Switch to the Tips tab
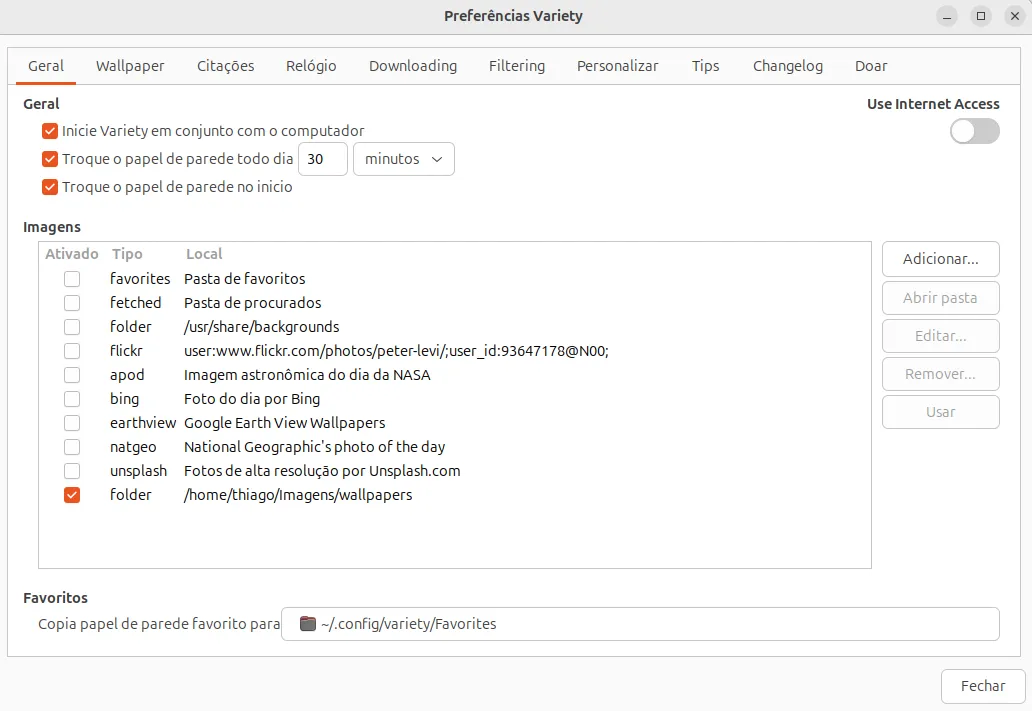 706,66
